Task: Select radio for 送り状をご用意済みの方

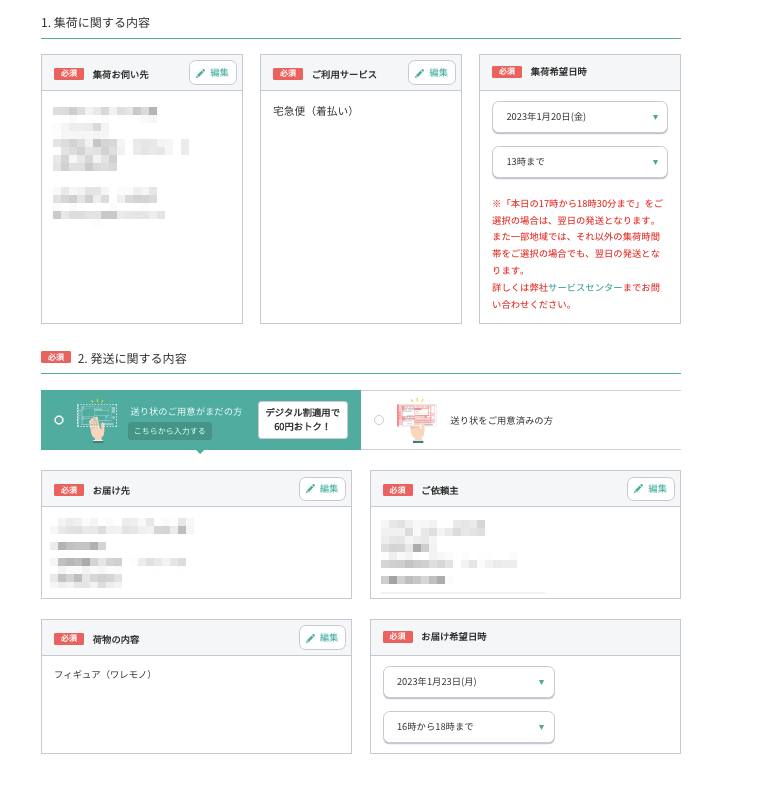Action: (x=379, y=420)
